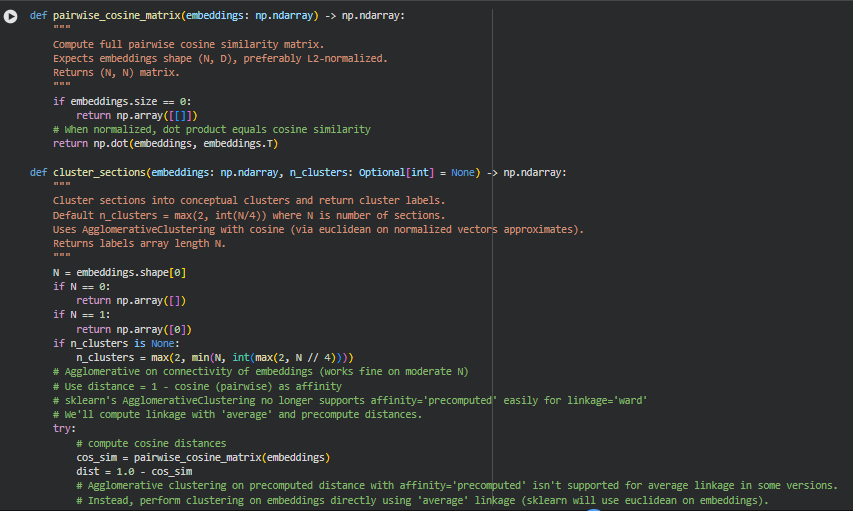Click the 'try:' keyword line

[x=64, y=428]
